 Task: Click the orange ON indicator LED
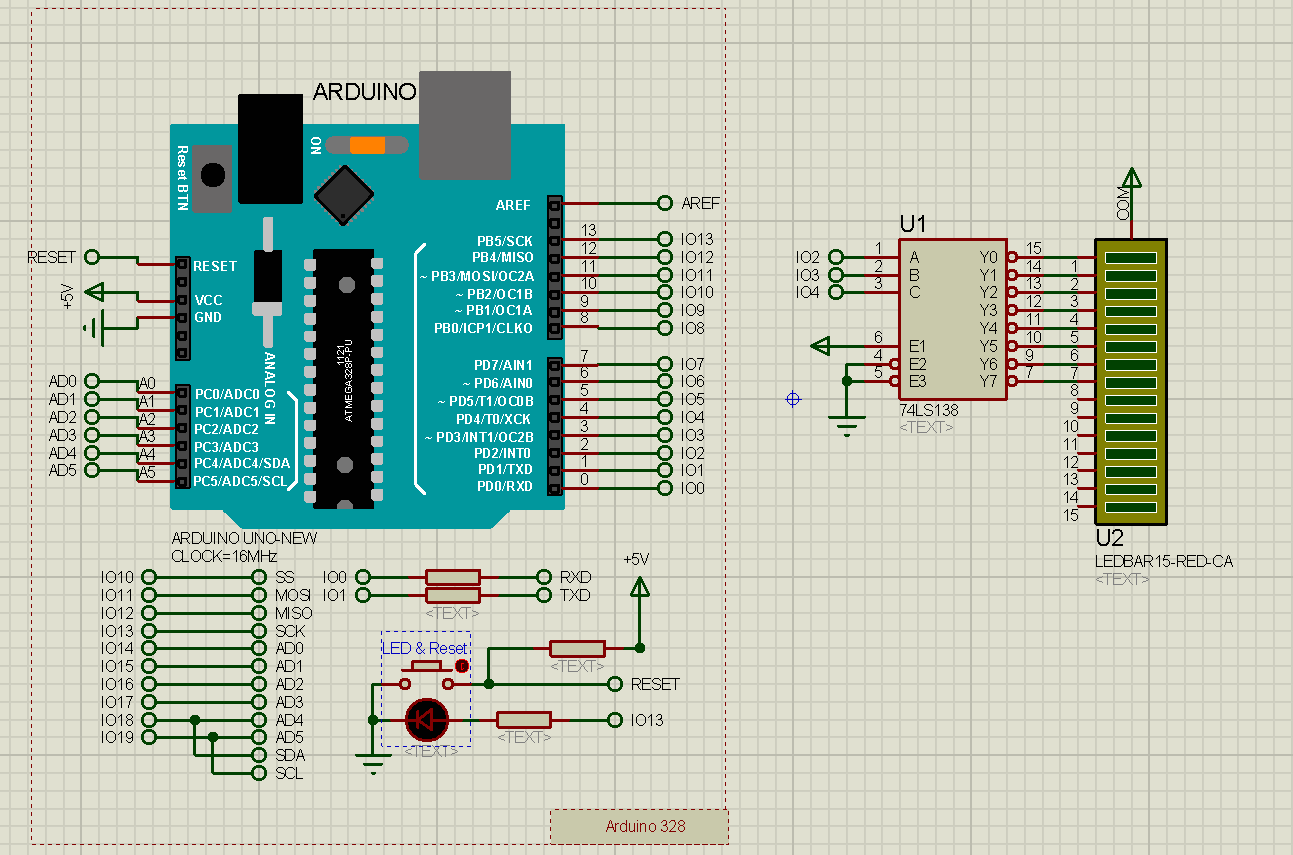point(367,145)
